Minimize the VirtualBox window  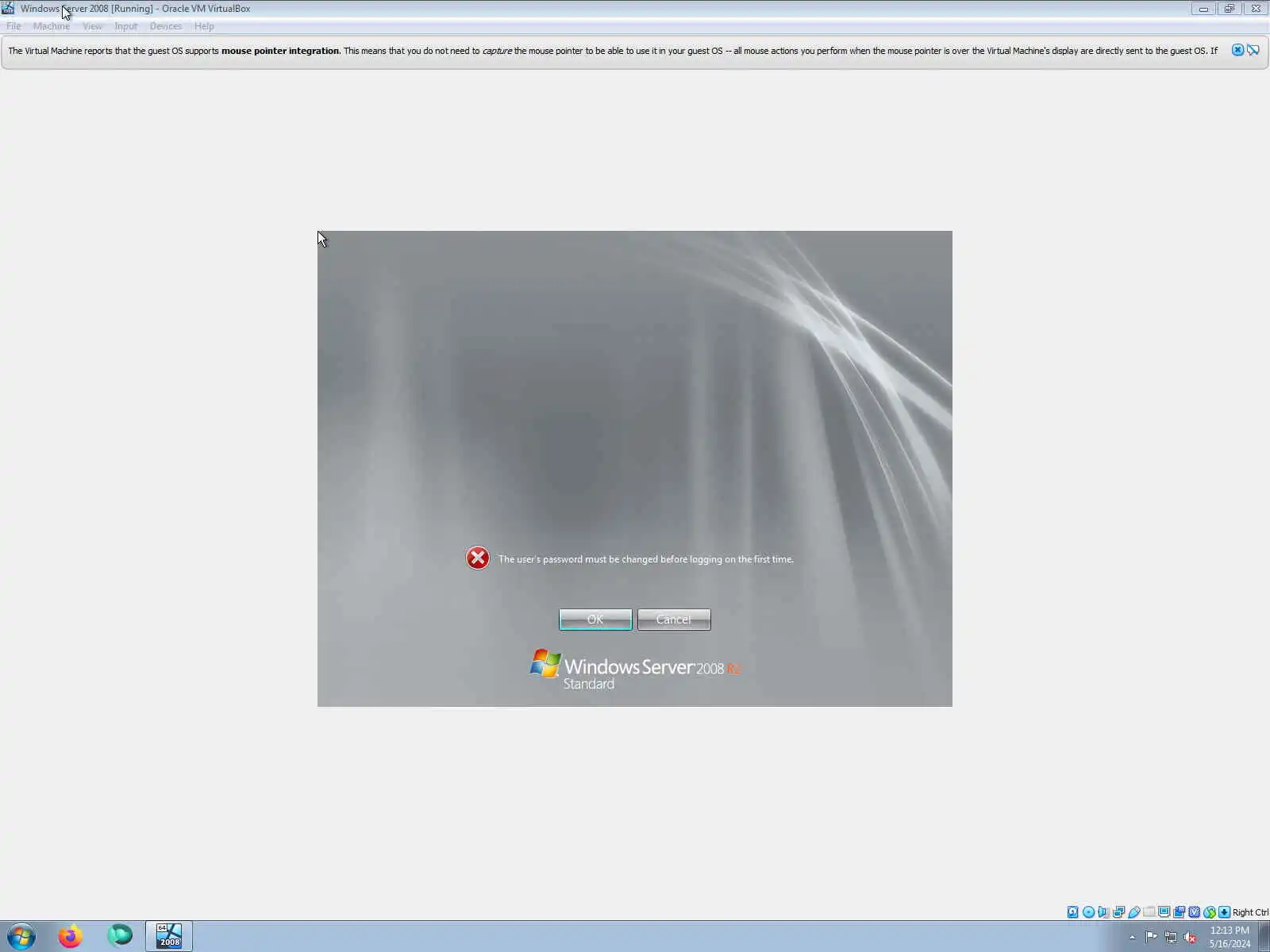pyautogui.click(x=1203, y=9)
